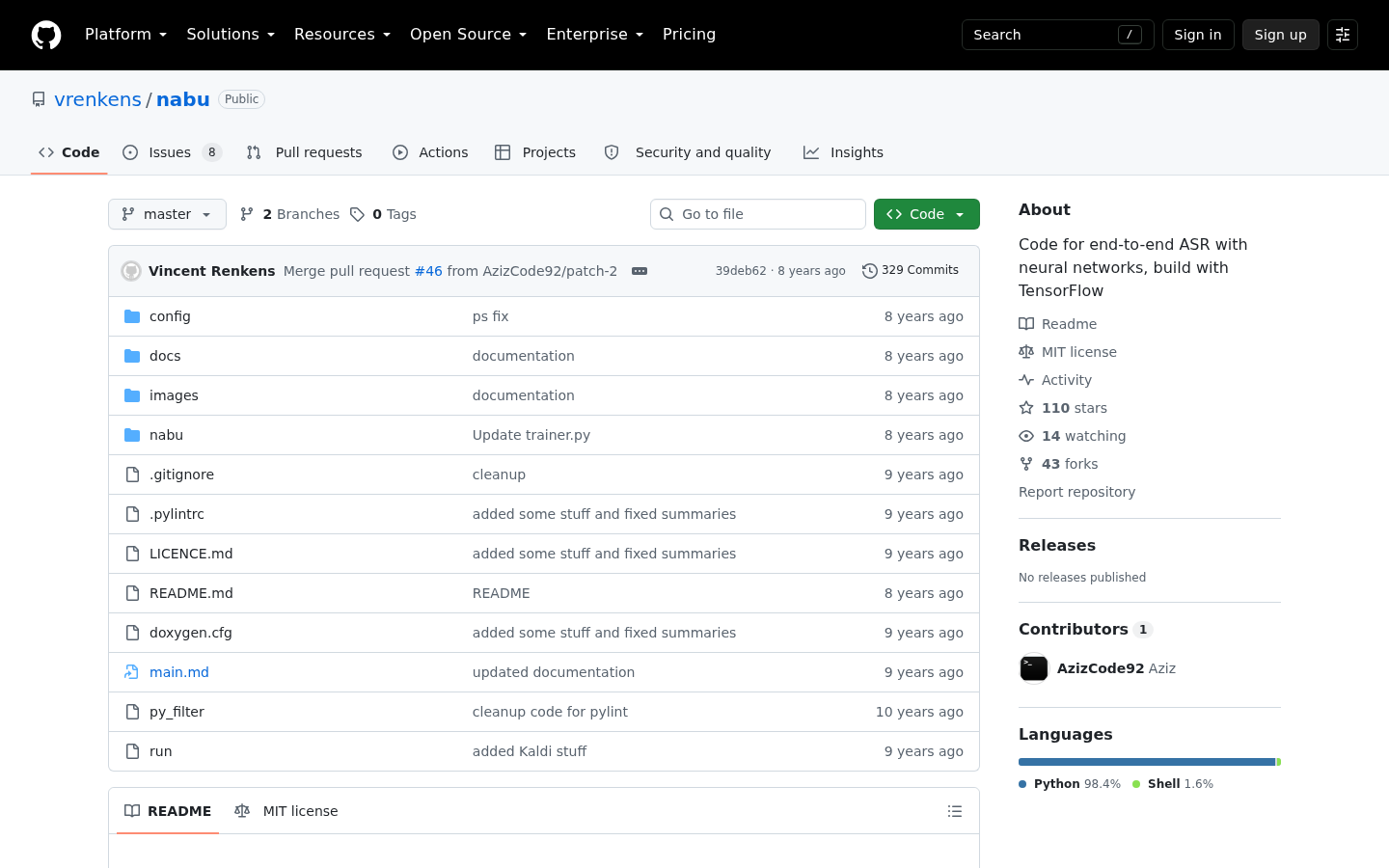This screenshot has height=868, width=1389.
Task: Click the scale icon beside MIT license in About
Action: click(x=1026, y=352)
